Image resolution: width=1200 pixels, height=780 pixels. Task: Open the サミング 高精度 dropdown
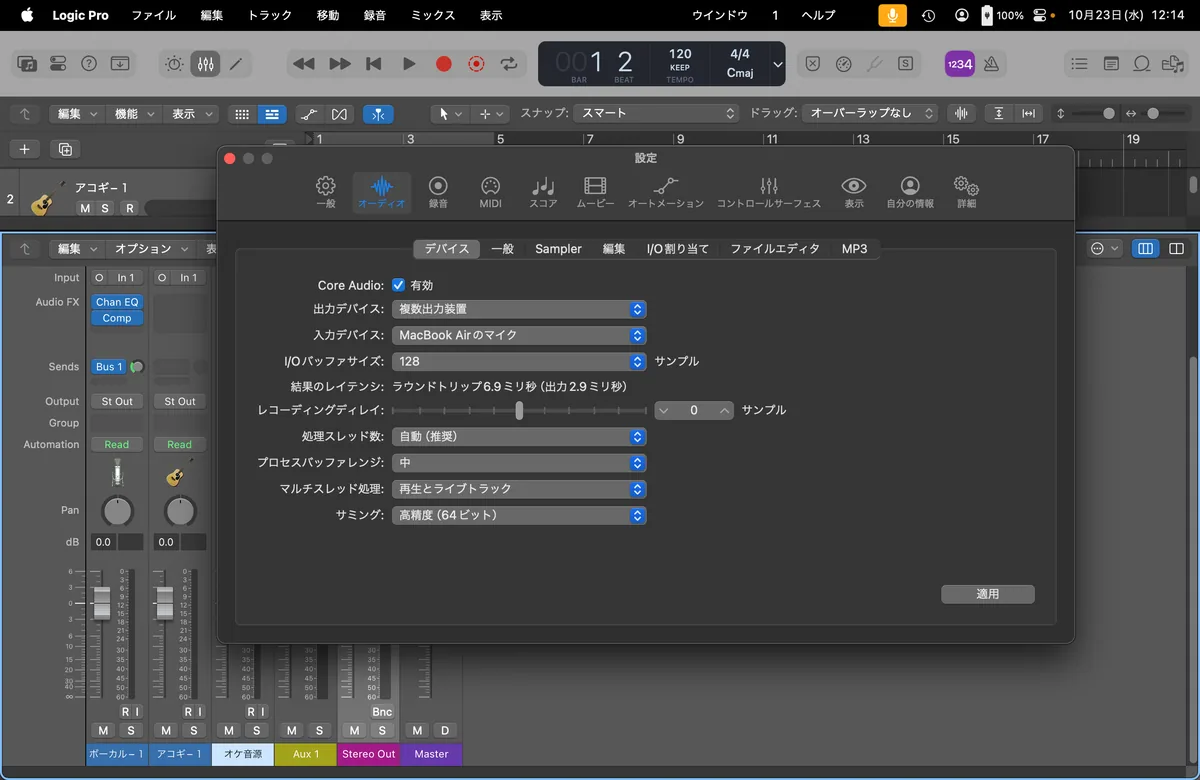pyautogui.click(x=519, y=515)
